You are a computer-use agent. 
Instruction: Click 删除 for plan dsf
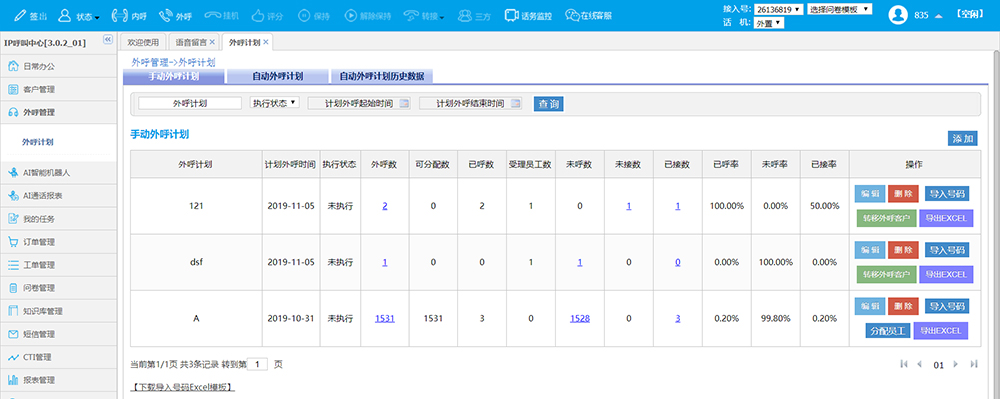[x=903, y=249]
